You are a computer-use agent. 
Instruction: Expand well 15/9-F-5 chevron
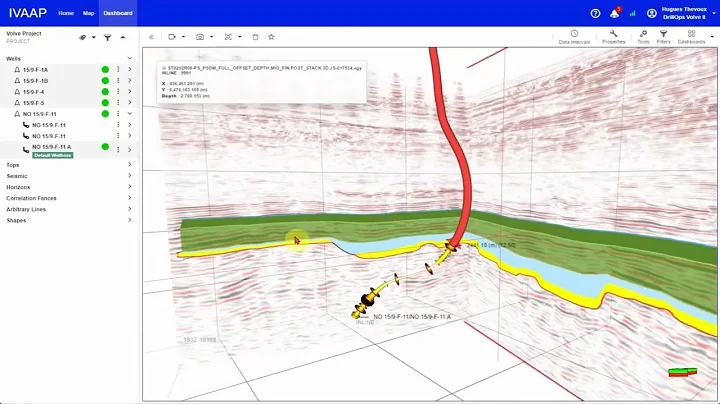pyautogui.click(x=130, y=102)
